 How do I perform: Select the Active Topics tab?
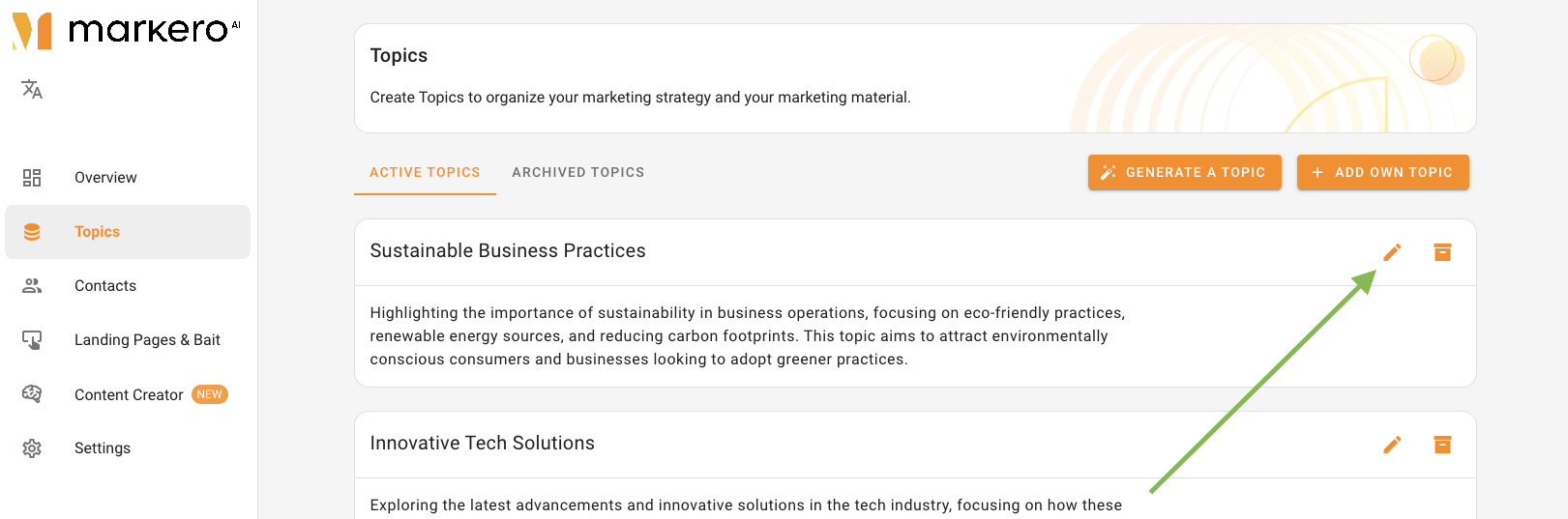(x=425, y=172)
